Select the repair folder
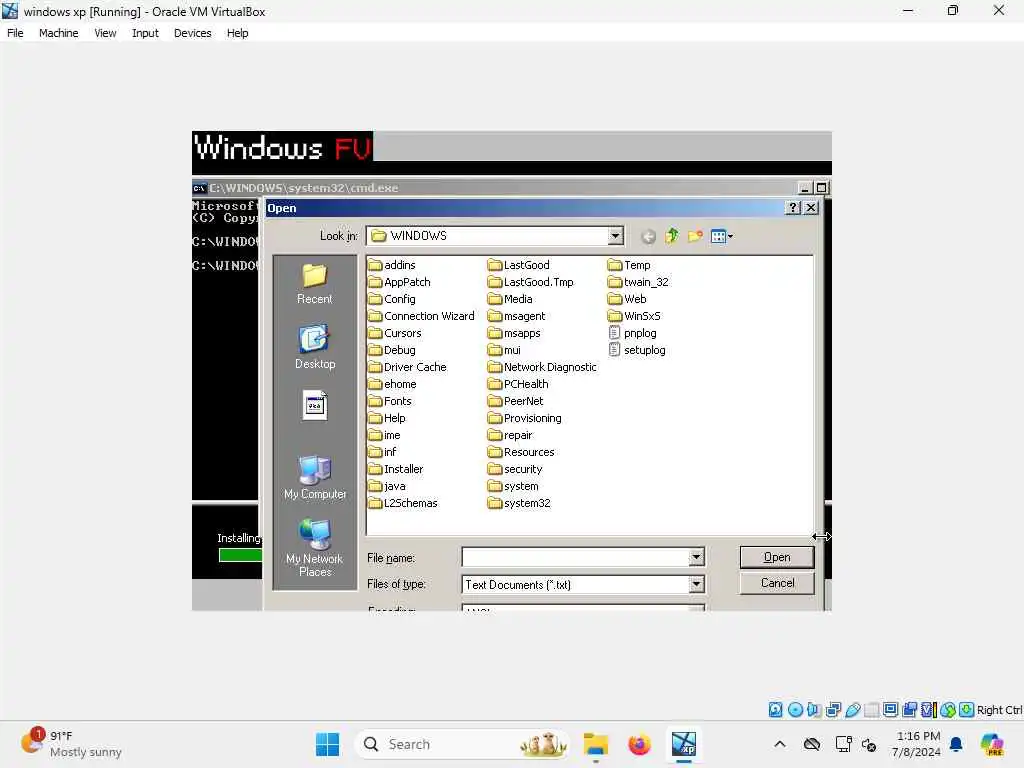Image resolution: width=1024 pixels, height=768 pixels. tap(511, 435)
